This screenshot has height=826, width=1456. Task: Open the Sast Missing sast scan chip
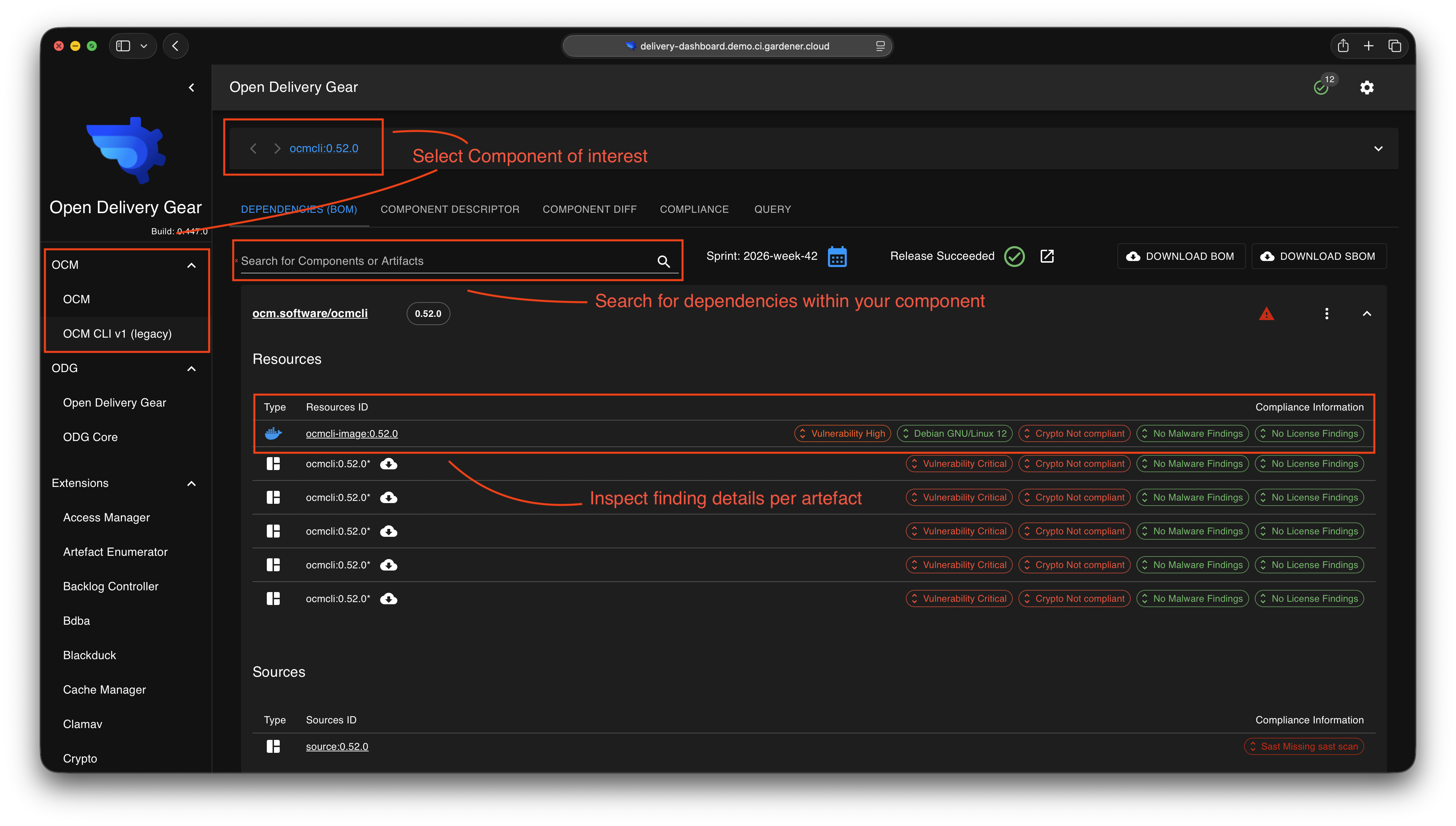(1304, 747)
